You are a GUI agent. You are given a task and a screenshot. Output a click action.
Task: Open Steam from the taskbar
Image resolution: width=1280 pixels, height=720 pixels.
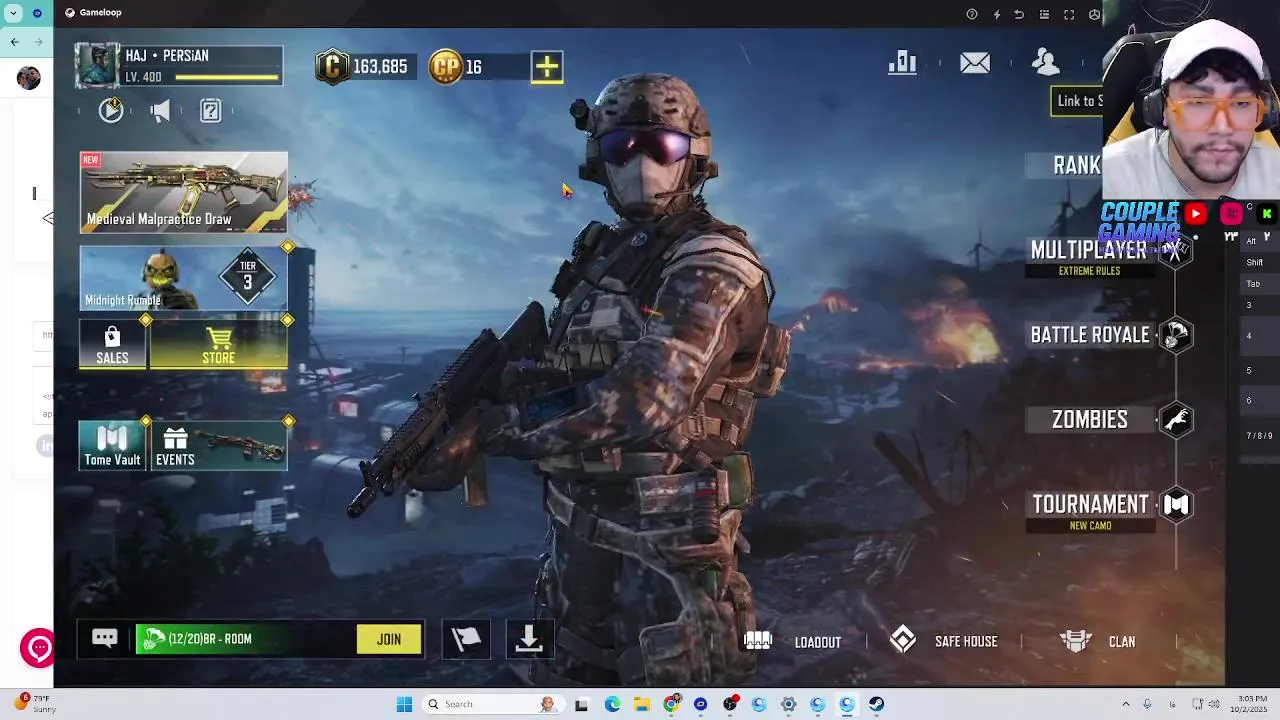click(x=876, y=704)
